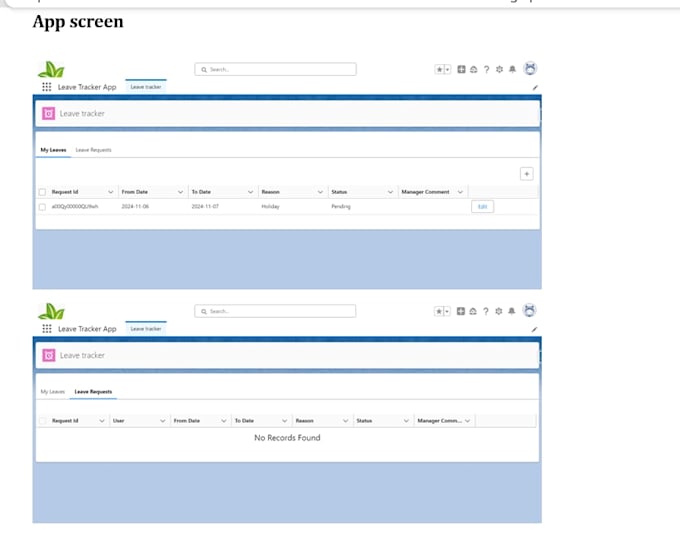Open Manager Comment column menu in My Leaves
Screen dimensions: 680x535
pos(460,192)
